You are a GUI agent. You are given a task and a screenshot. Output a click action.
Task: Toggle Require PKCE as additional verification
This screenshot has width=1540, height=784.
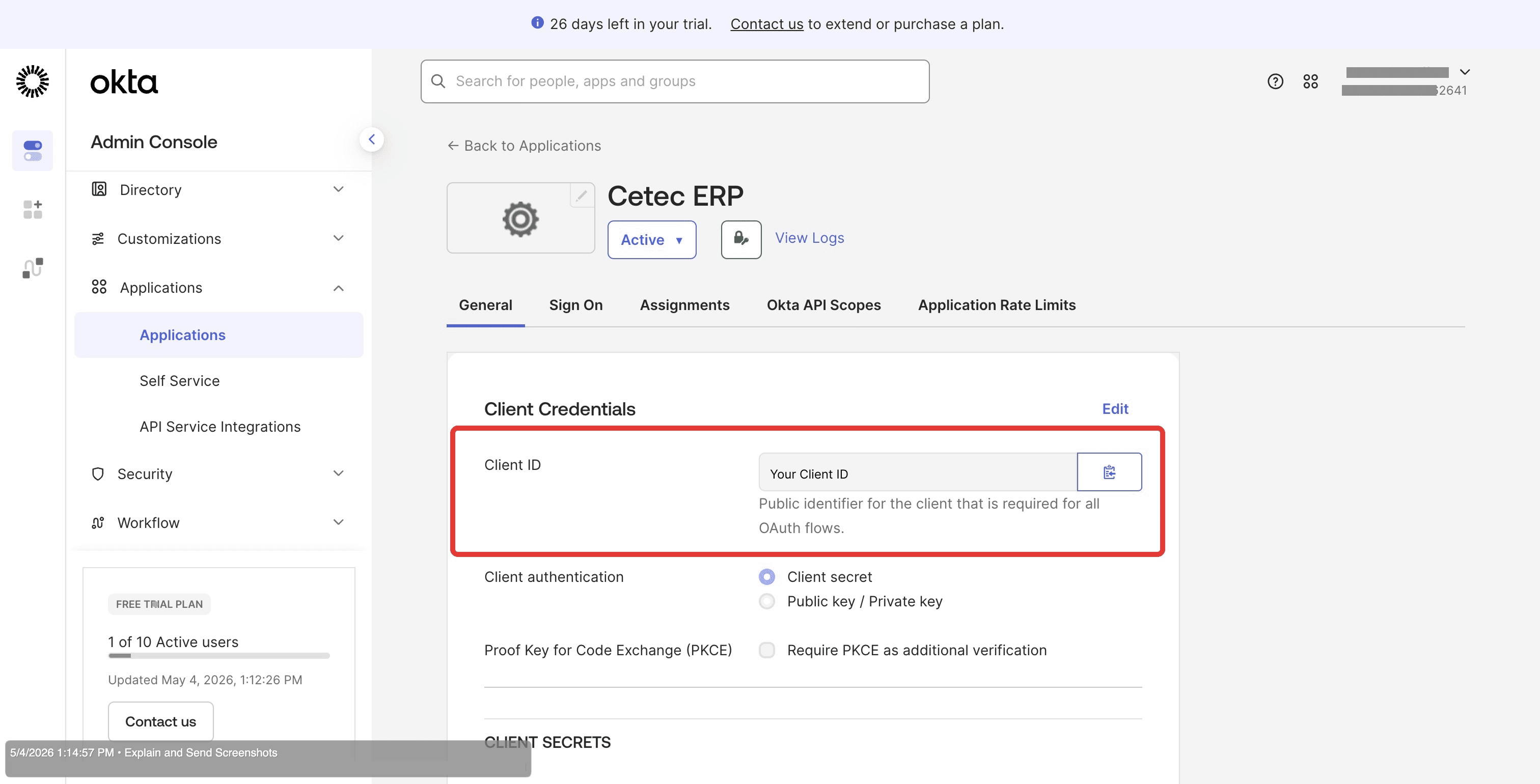(x=766, y=650)
